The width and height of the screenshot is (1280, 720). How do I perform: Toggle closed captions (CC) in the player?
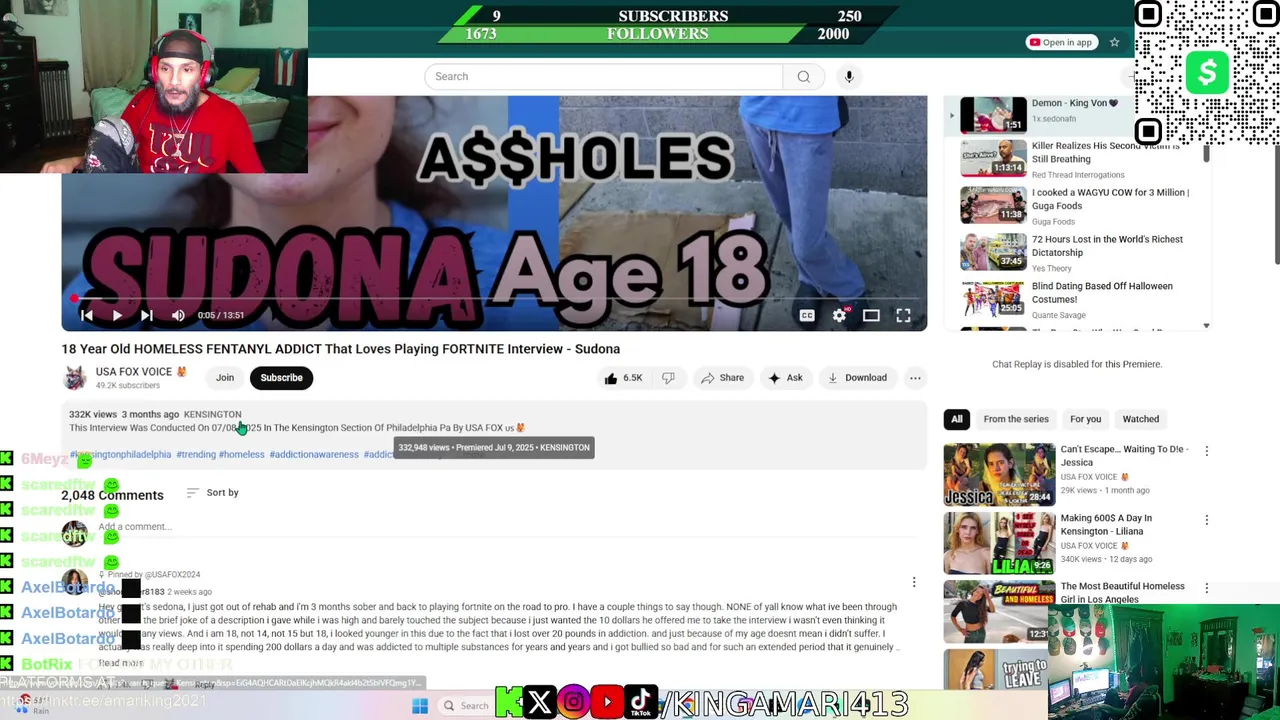pyautogui.click(x=807, y=315)
